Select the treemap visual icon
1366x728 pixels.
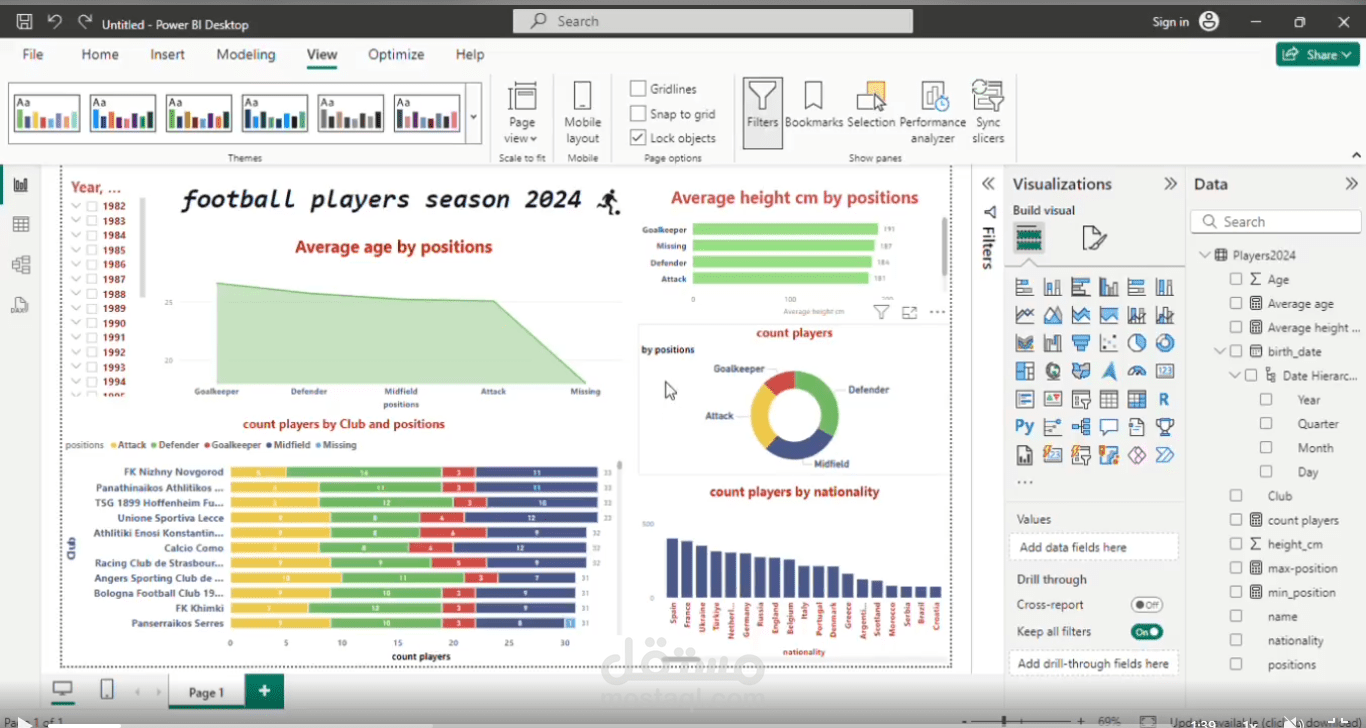[x=1024, y=371]
